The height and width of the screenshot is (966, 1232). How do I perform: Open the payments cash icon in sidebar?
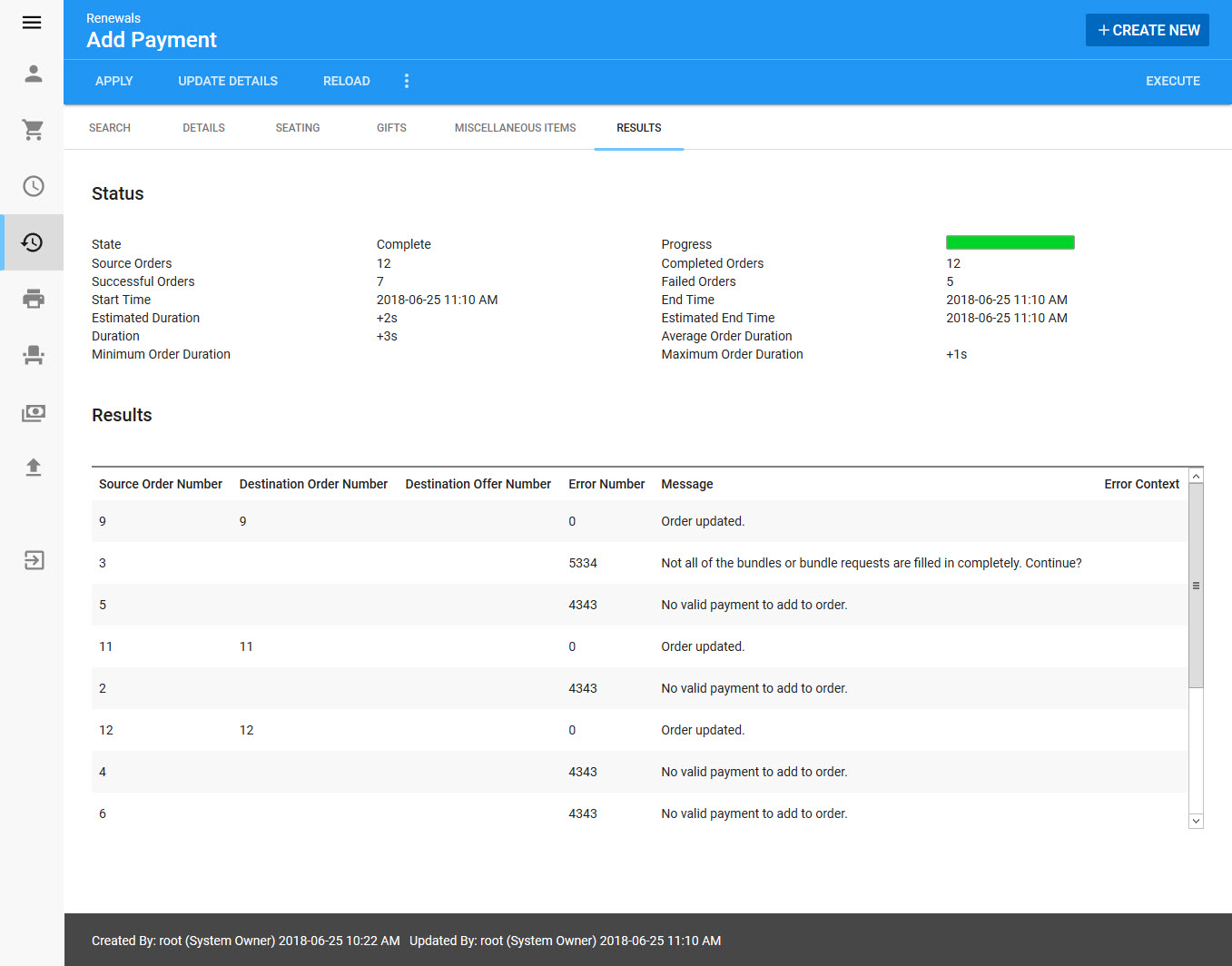(34, 412)
